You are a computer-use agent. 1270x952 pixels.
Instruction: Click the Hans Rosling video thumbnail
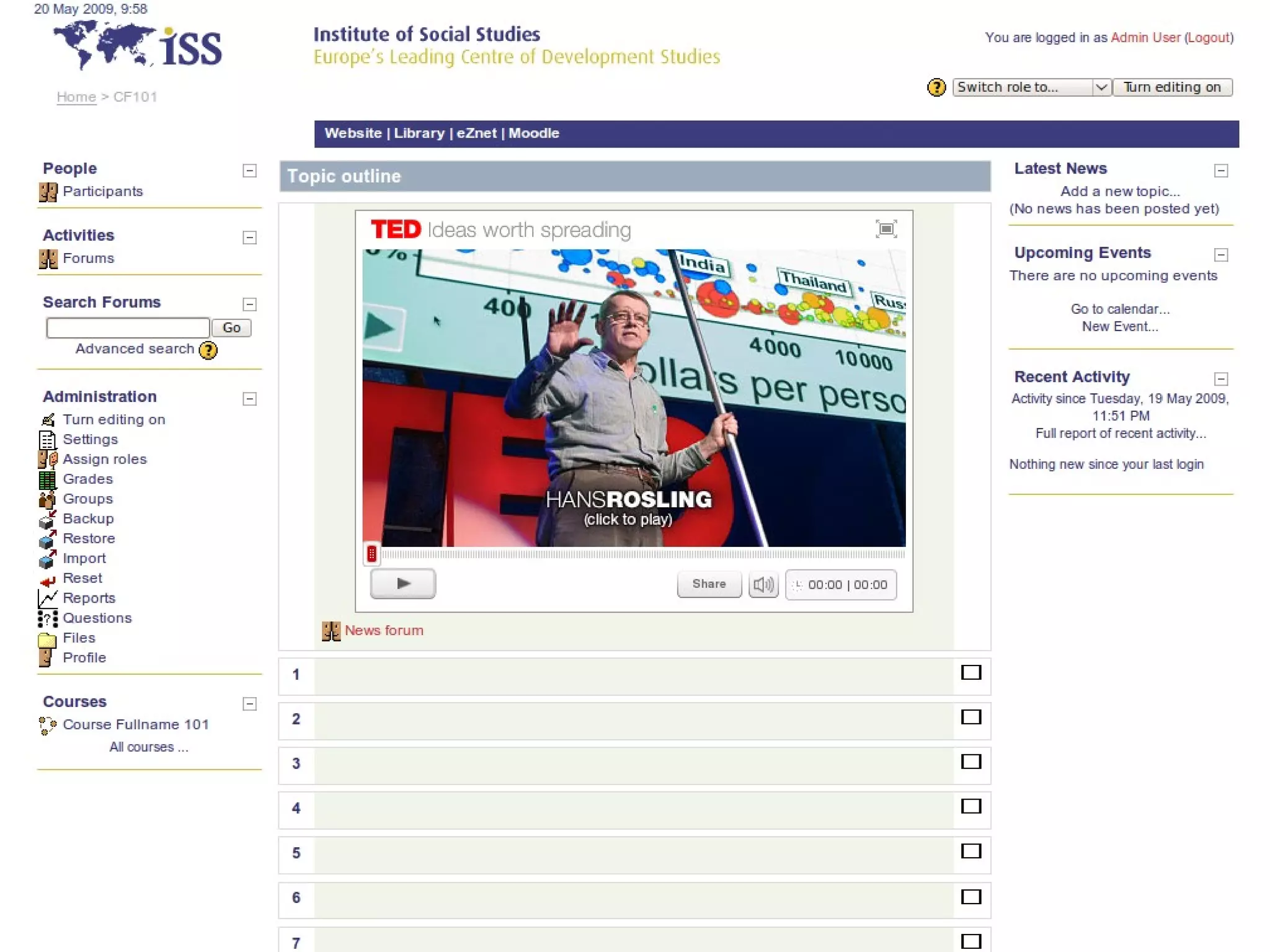(x=634, y=398)
